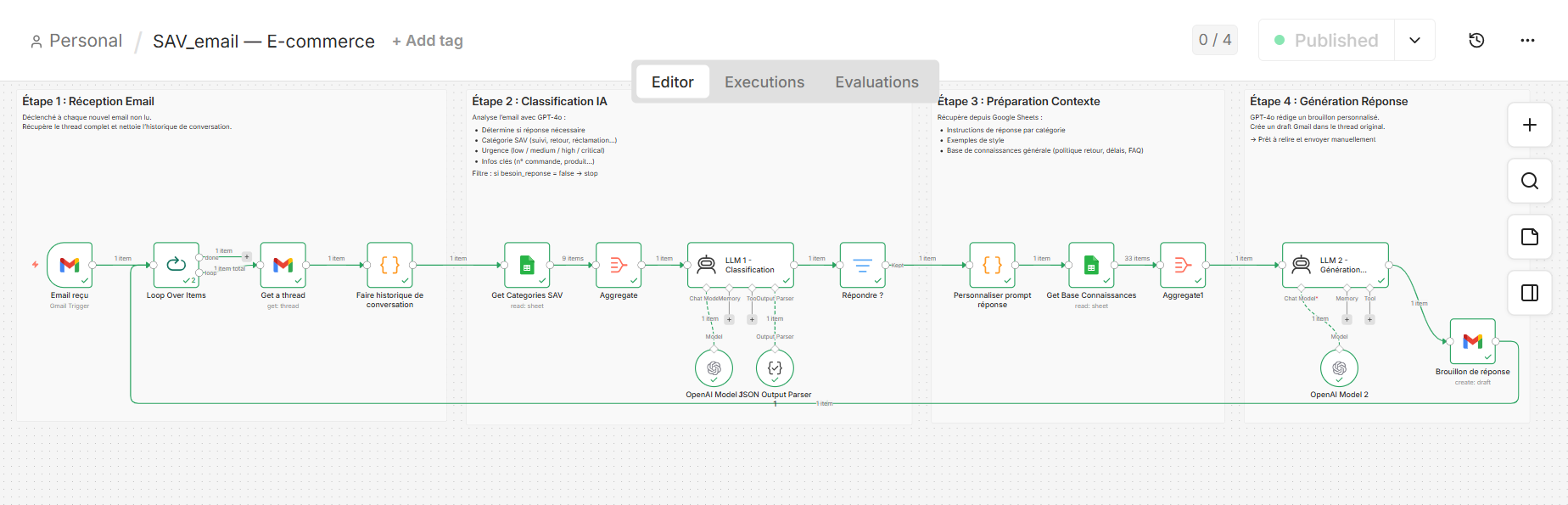Click the workflow history clock icon

tap(1476, 40)
